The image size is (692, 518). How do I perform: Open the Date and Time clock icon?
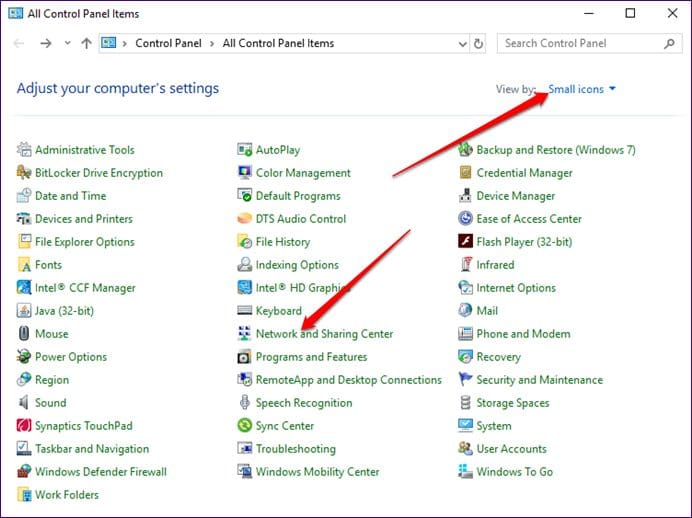[24, 195]
